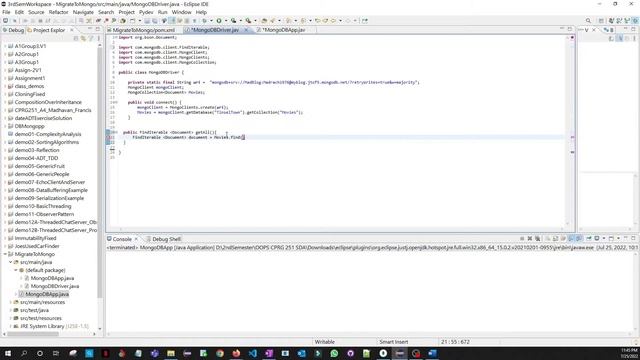Viewport: 640px width, 360px height.
Task: Open dropdown beside Open Console icon
Action: point(618,238)
